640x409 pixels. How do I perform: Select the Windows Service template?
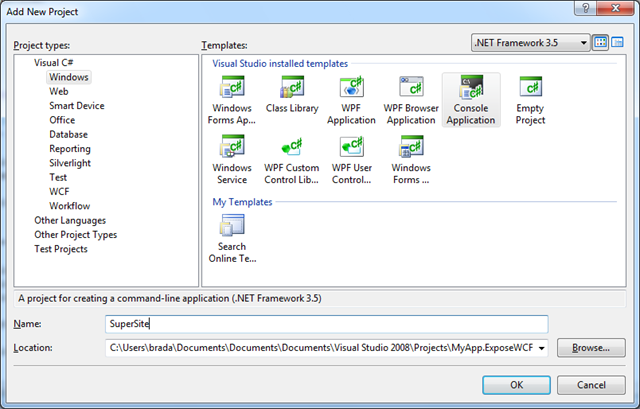tap(232, 160)
